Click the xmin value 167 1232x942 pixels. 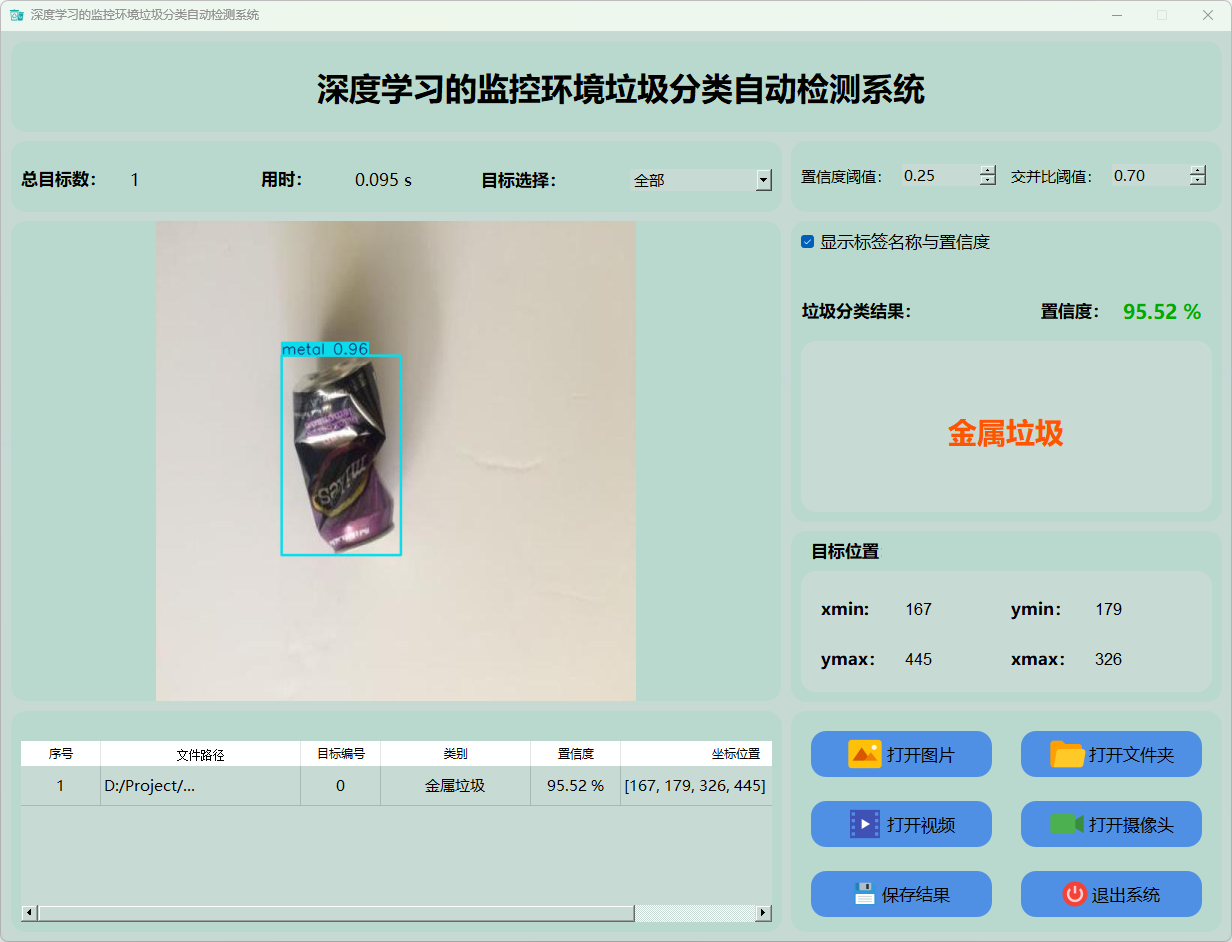918,609
